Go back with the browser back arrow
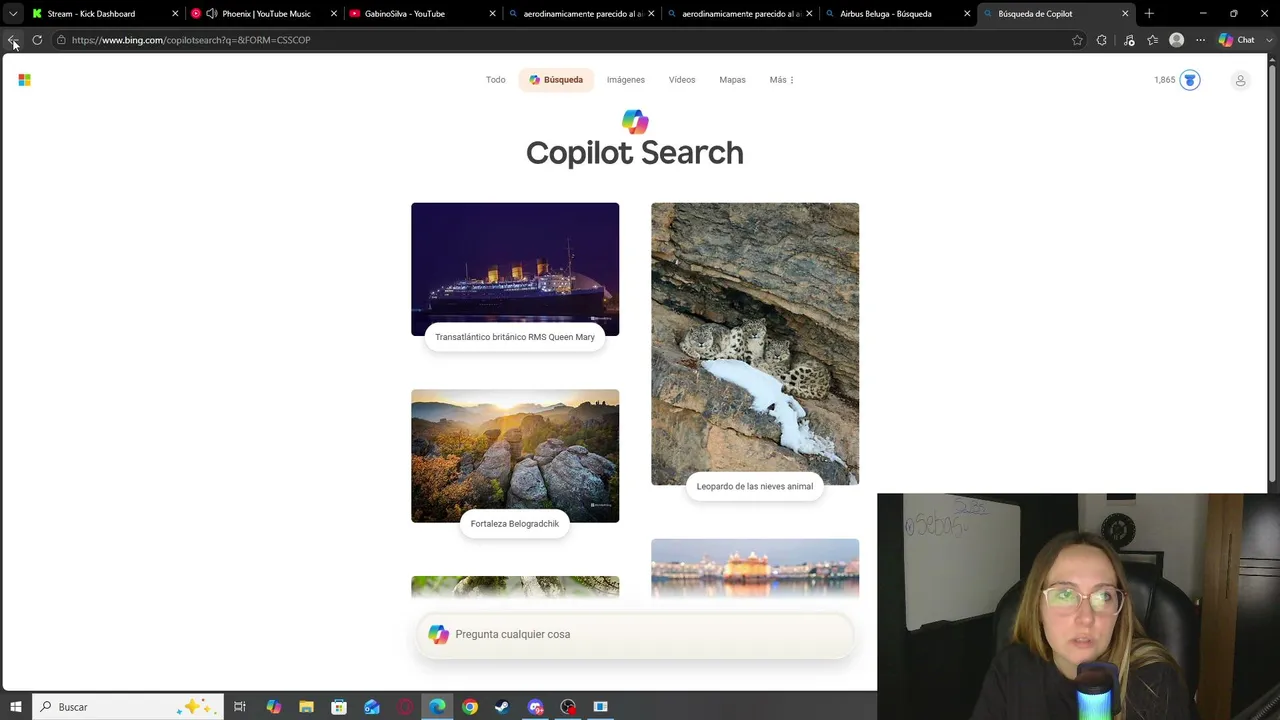Screen dimensions: 1280x720 click(13, 40)
